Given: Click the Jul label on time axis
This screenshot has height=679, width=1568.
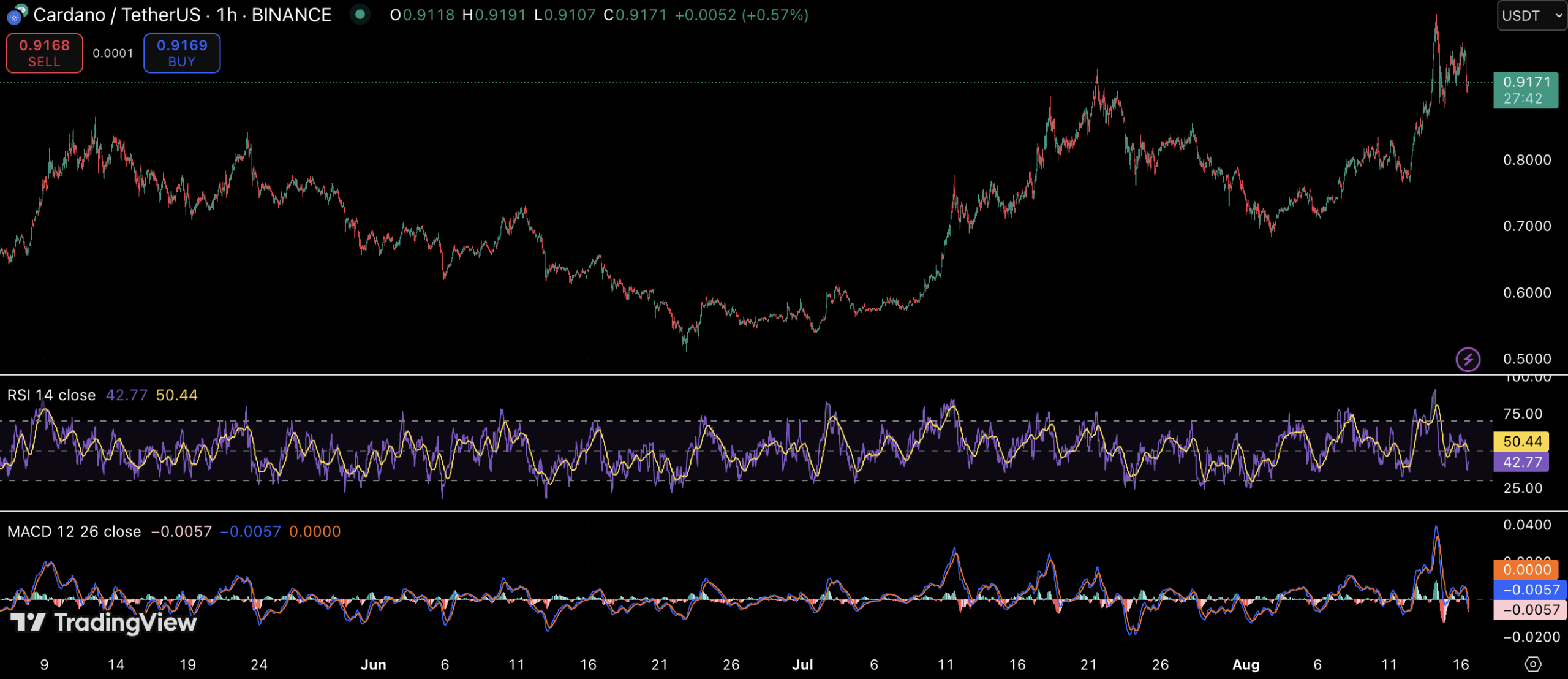Looking at the screenshot, I should 802,665.
